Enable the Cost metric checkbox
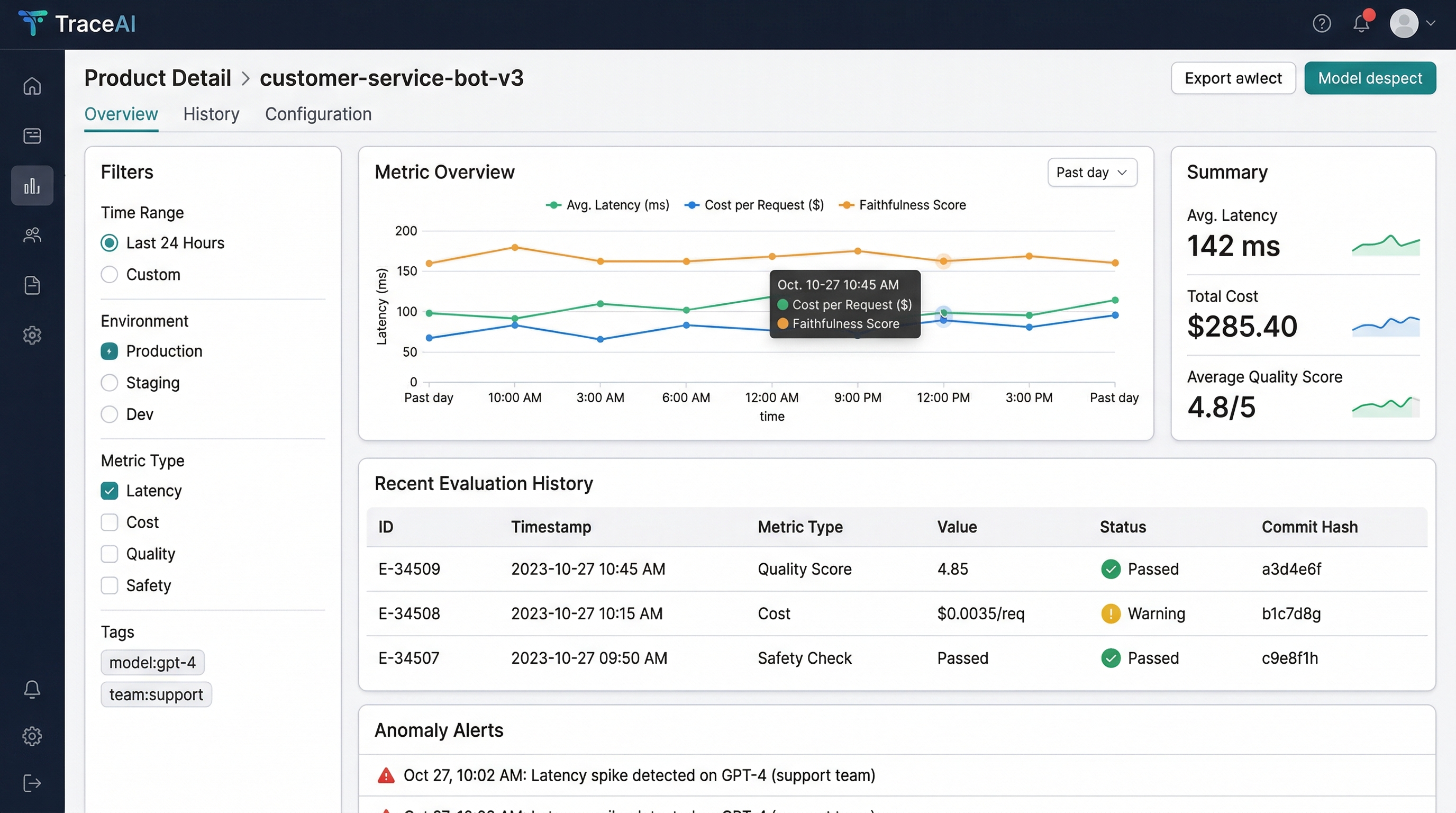Viewport: 1456px width, 813px height. [109, 522]
